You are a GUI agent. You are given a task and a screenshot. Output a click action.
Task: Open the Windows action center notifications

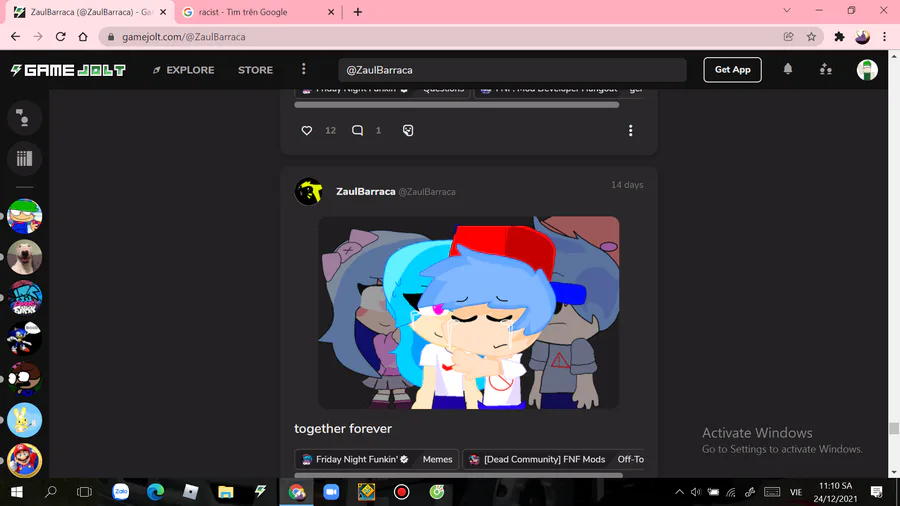coord(876,492)
